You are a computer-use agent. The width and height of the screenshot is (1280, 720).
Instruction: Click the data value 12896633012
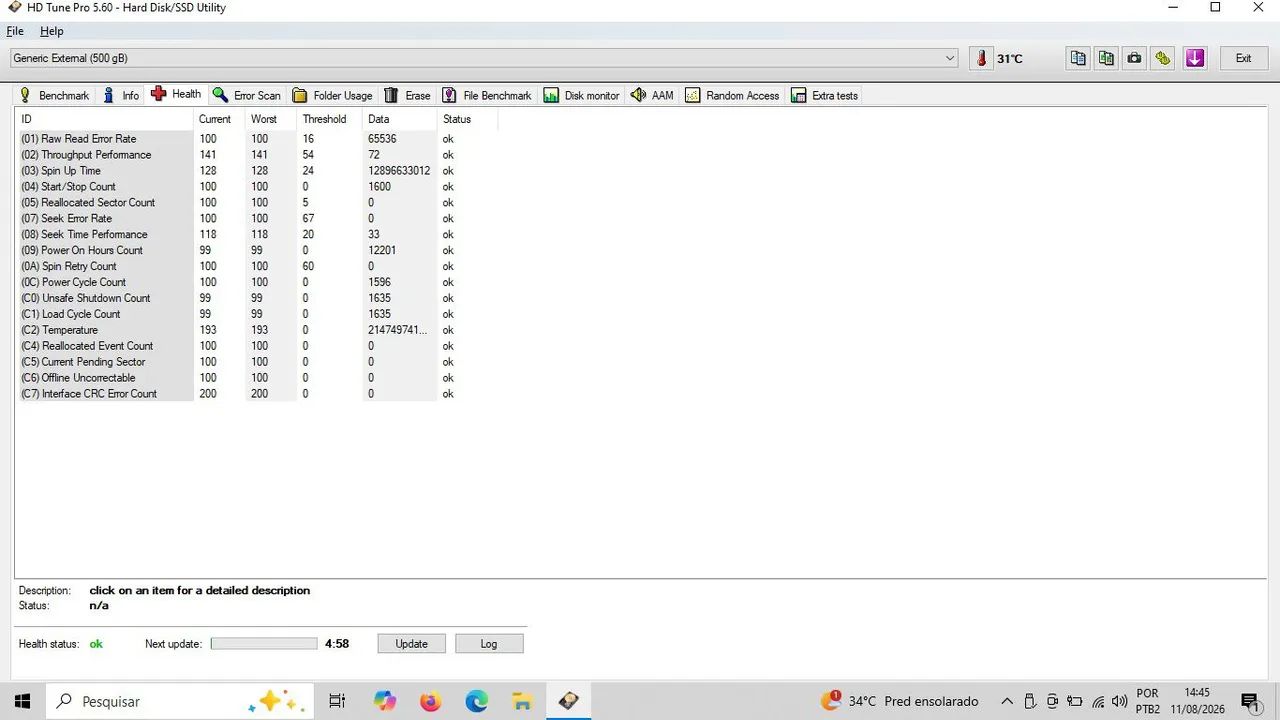click(x=399, y=171)
